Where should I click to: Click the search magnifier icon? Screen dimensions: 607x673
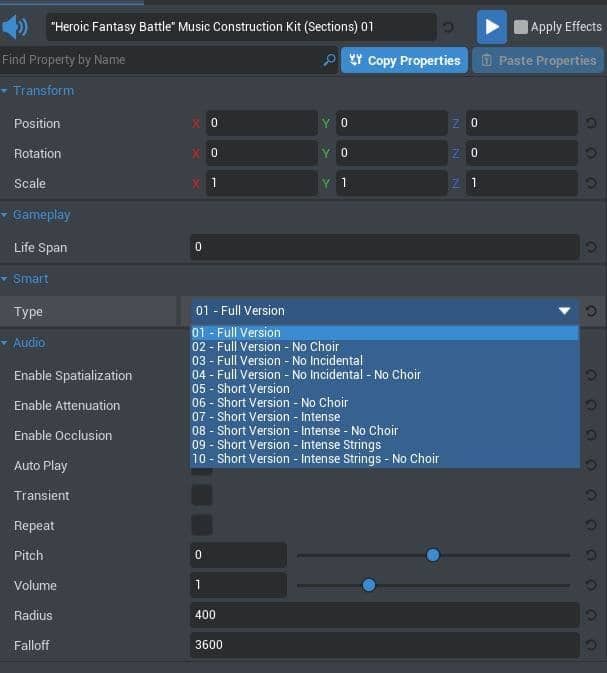point(329,61)
